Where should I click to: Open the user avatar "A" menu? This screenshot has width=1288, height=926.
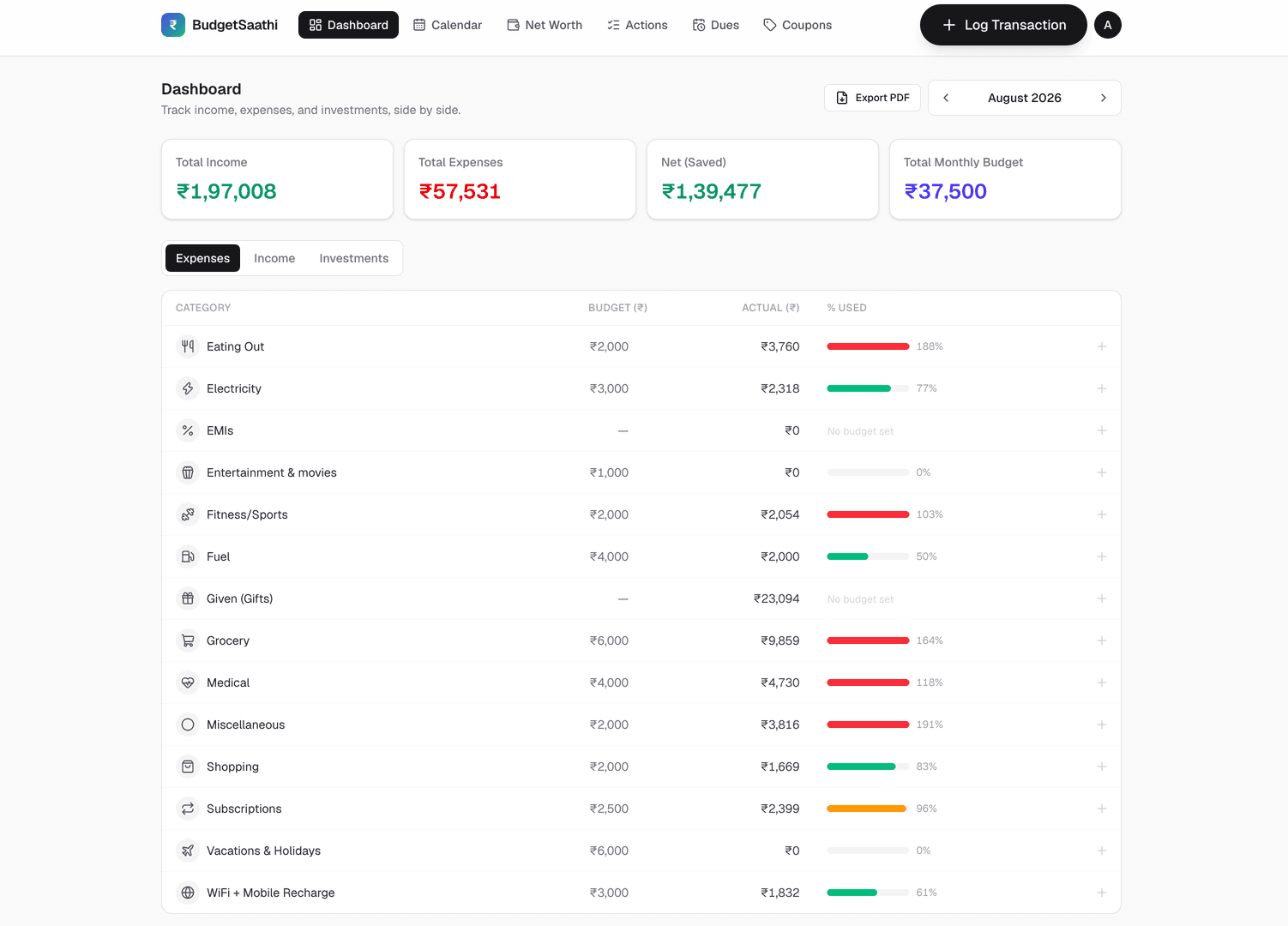pos(1108,25)
